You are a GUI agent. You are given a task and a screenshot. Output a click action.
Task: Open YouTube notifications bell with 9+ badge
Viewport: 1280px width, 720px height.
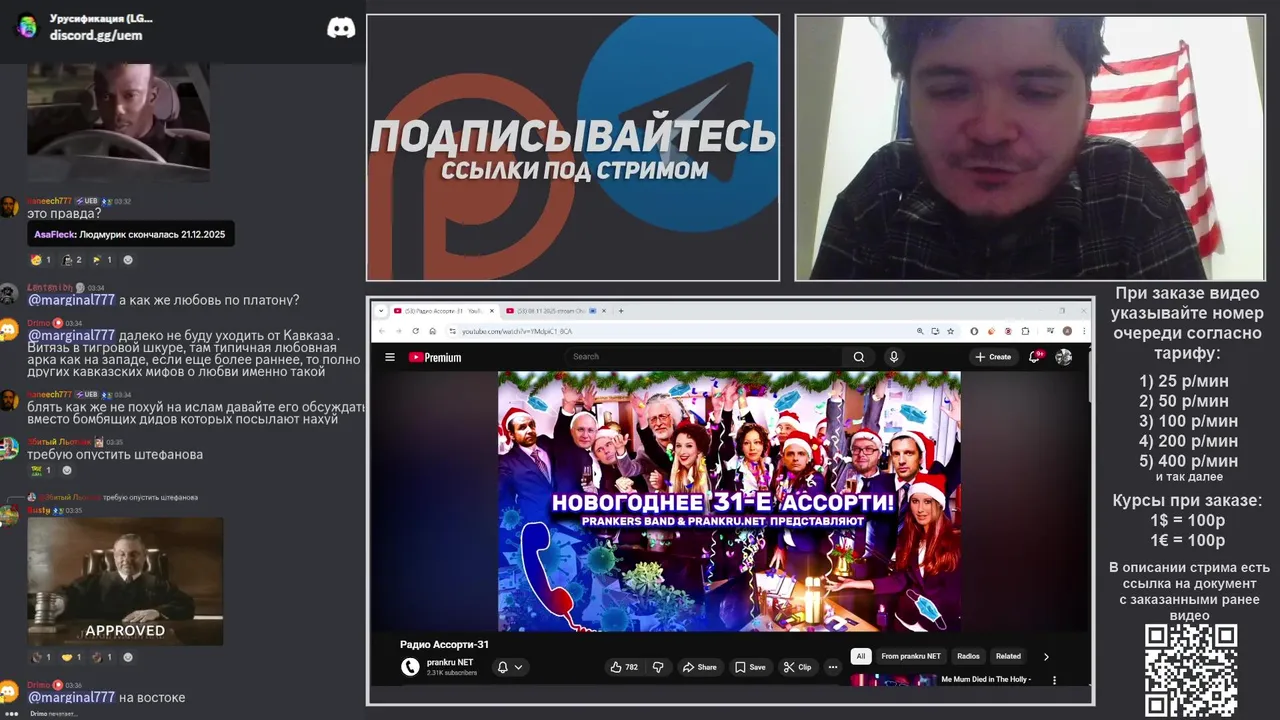[1035, 357]
